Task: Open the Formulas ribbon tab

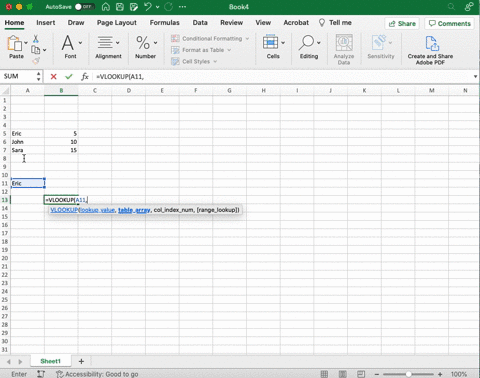Action: pyautogui.click(x=164, y=23)
